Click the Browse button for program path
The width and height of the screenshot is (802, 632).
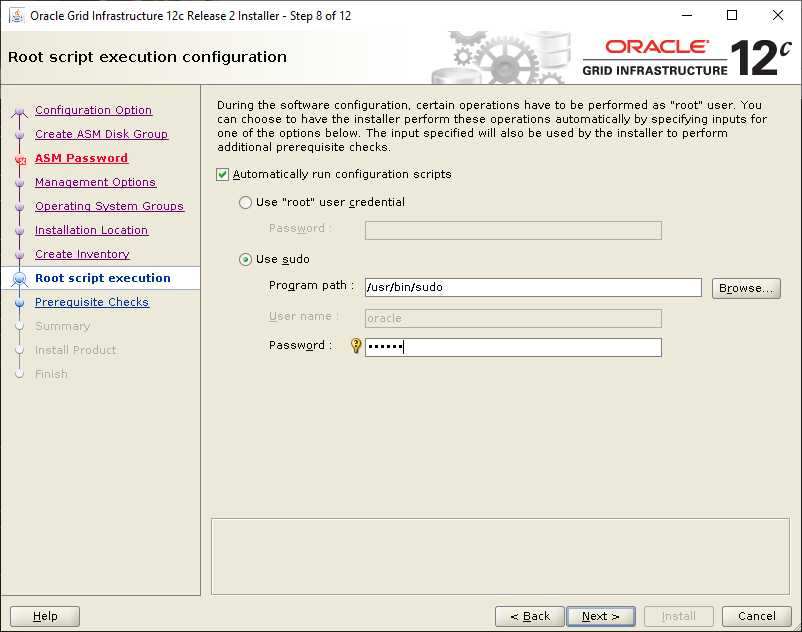[x=746, y=288]
